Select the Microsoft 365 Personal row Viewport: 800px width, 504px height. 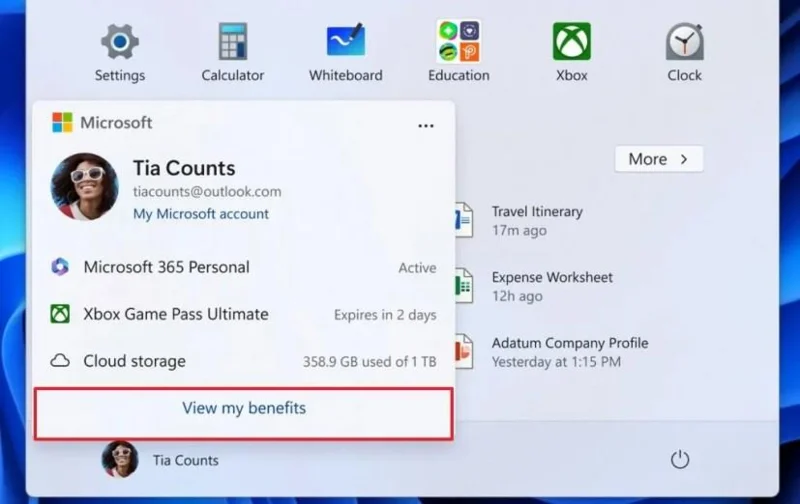click(243, 267)
